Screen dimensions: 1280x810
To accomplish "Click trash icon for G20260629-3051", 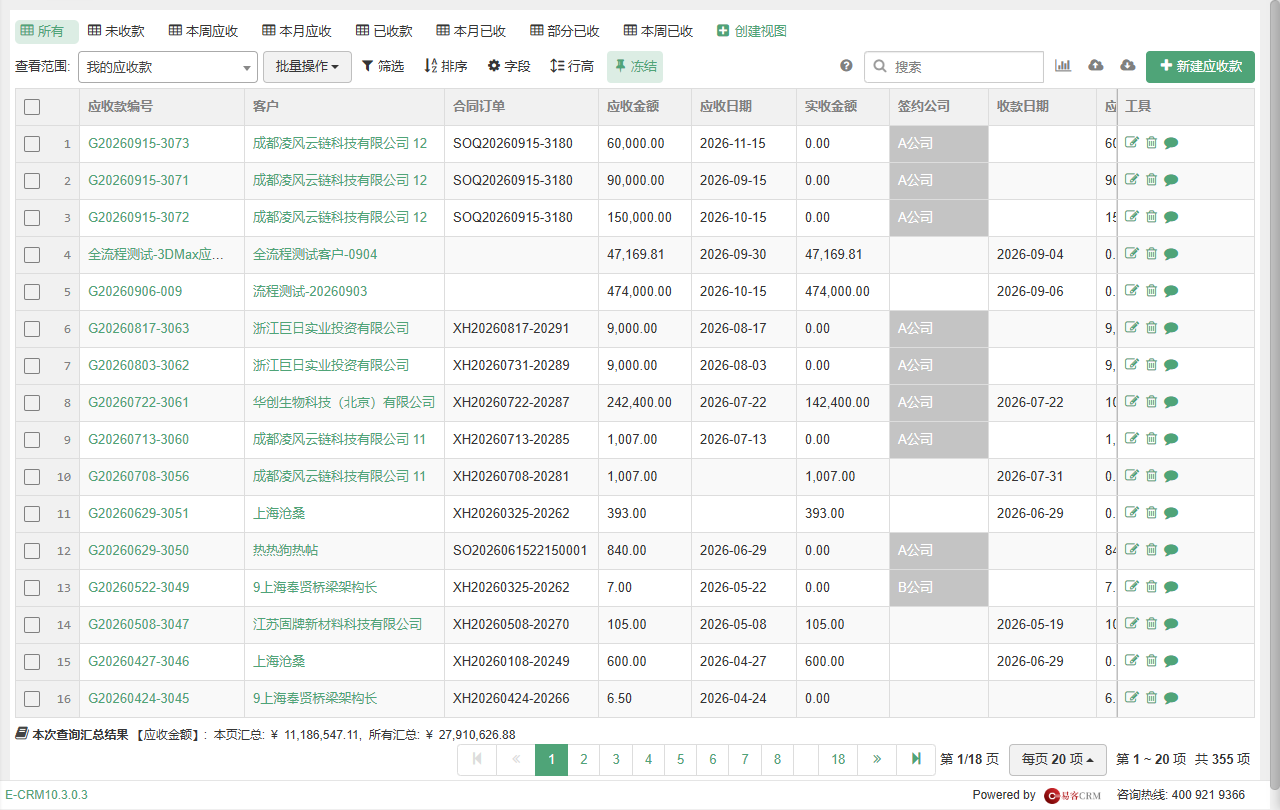I will point(1151,513).
